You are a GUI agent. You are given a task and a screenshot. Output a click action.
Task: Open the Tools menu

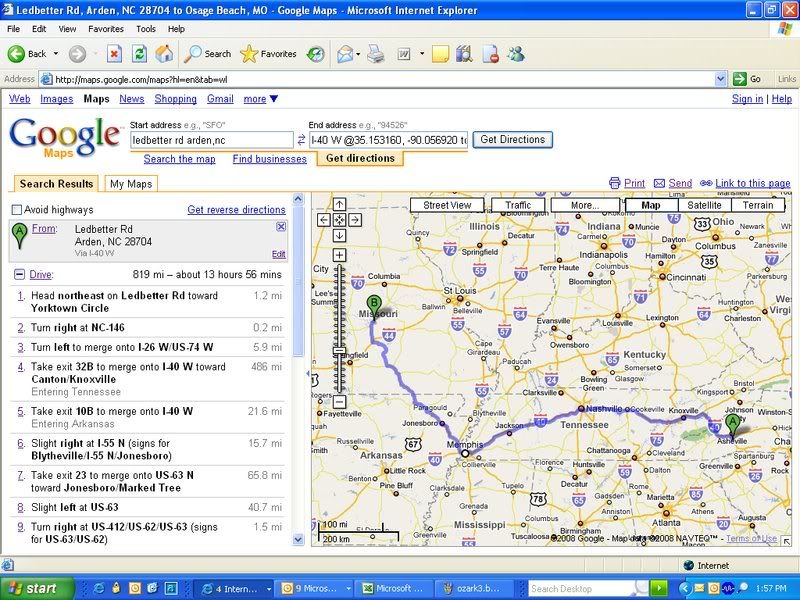click(x=145, y=29)
